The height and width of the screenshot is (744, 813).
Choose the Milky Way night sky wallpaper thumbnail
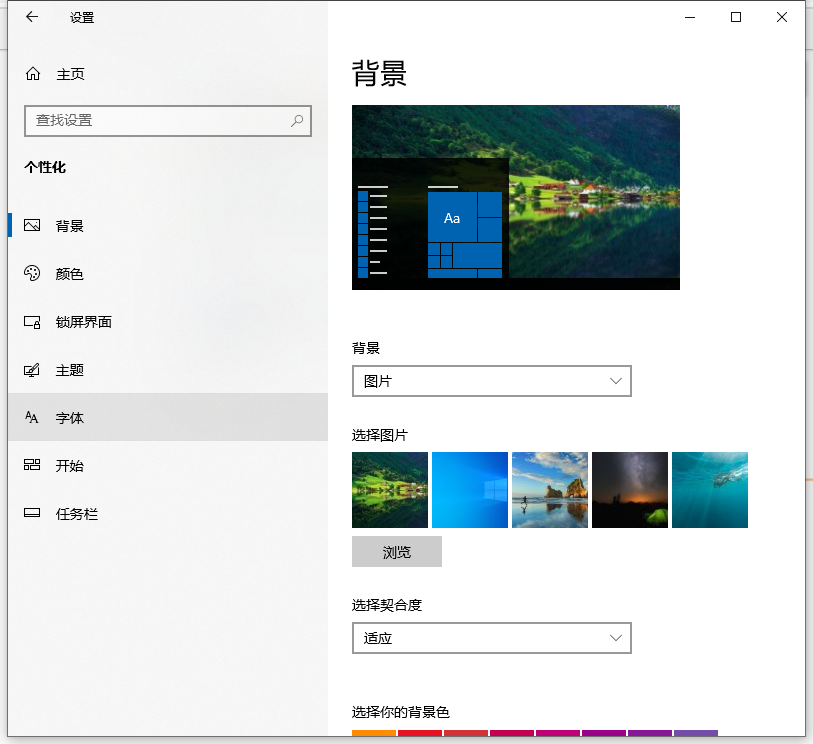click(x=629, y=489)
